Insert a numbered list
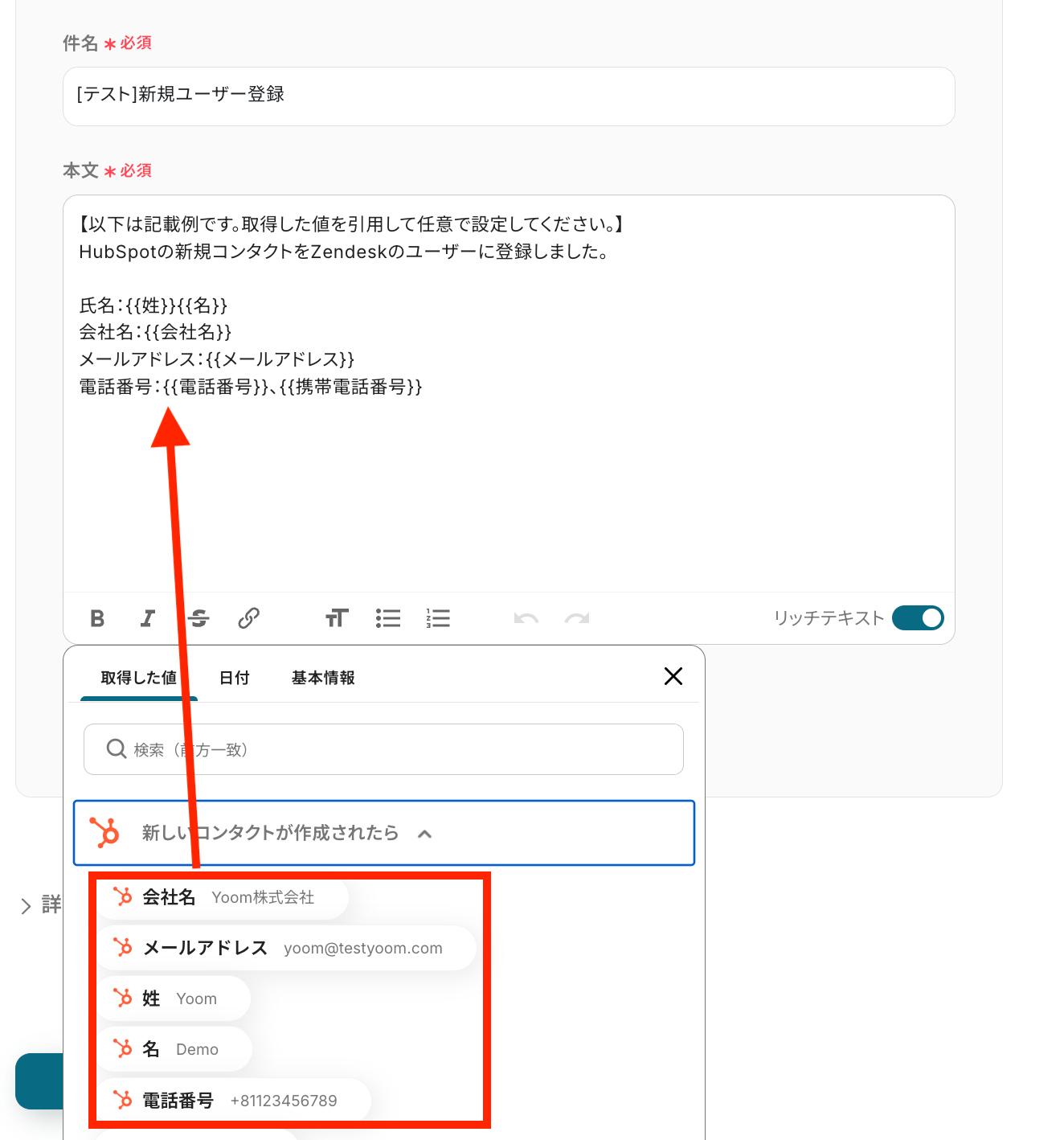 point(438,618)
